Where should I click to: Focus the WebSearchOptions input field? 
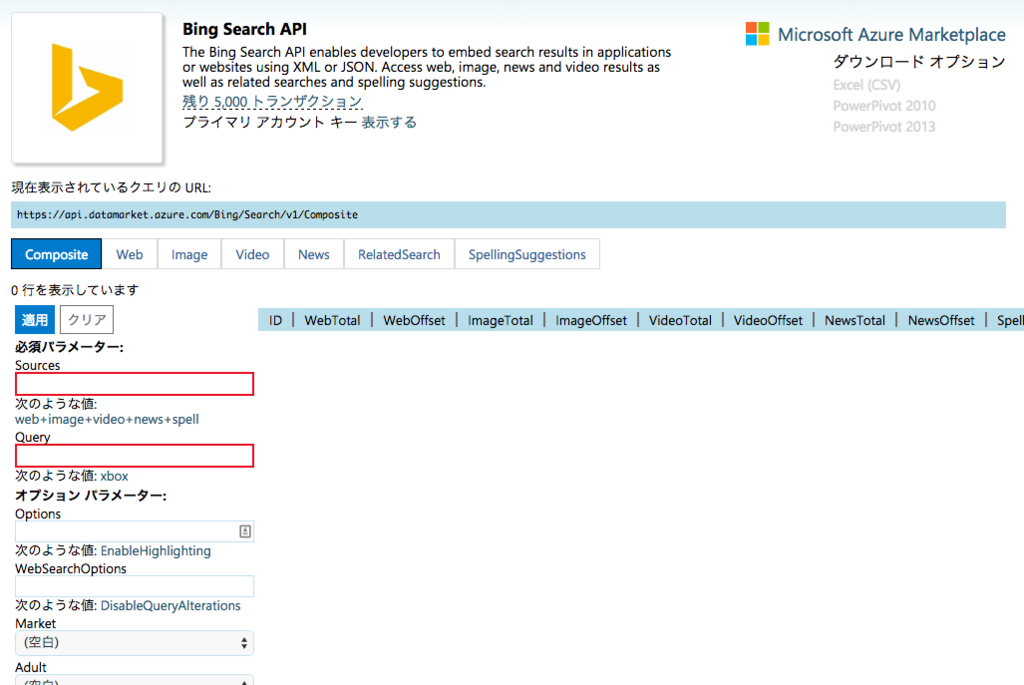point(135,586)
